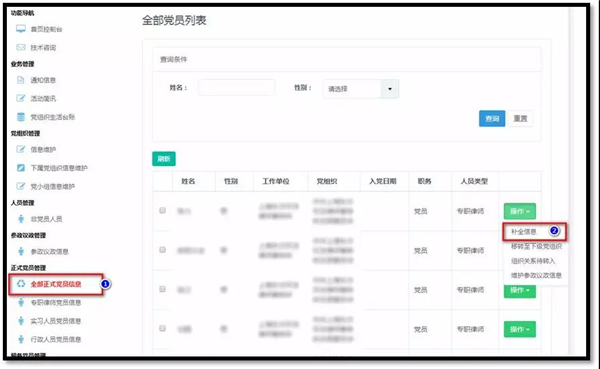The width and height of the screenshot is (600, 369).
Task: Click the 性别 column header
Action: [x=231, y=181]
